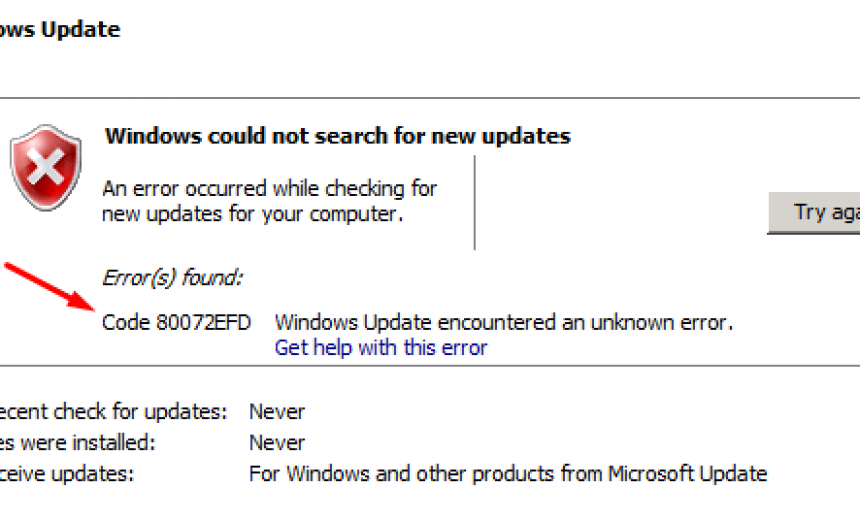Select the receive updates label
Image resolution: width=860 pixels, height=520 pixels.
pyautogui.click(x=66, y=474)
